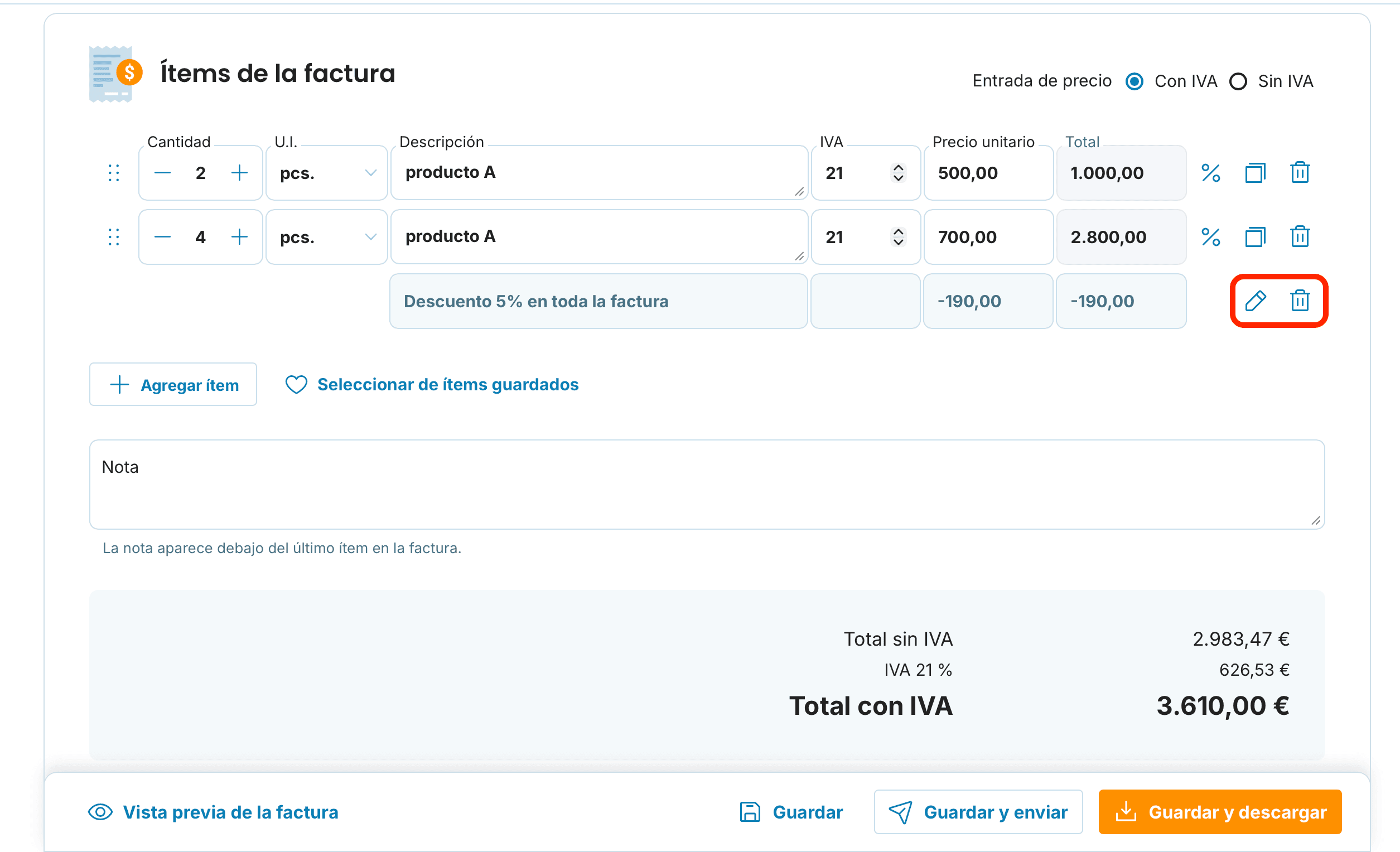Open unit dropdown of quantity 4 row
1400x852 pixels.
[327, 237]
